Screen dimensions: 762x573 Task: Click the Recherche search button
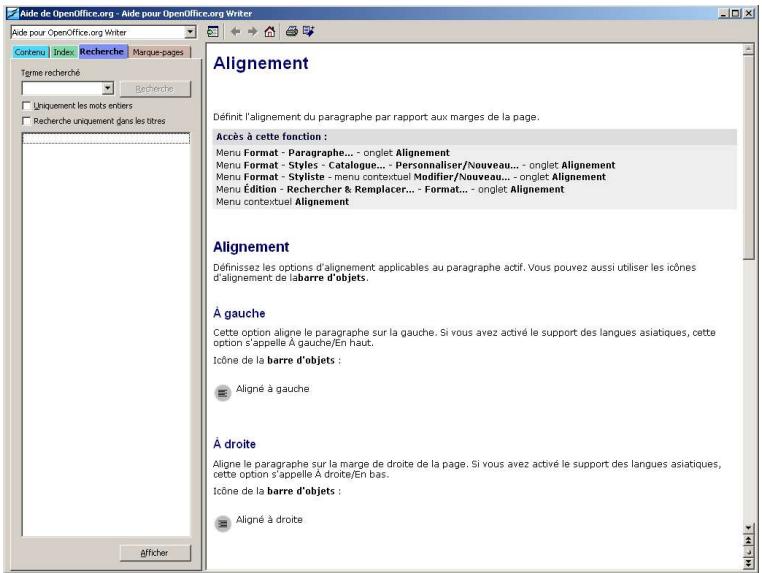point(155,89)
